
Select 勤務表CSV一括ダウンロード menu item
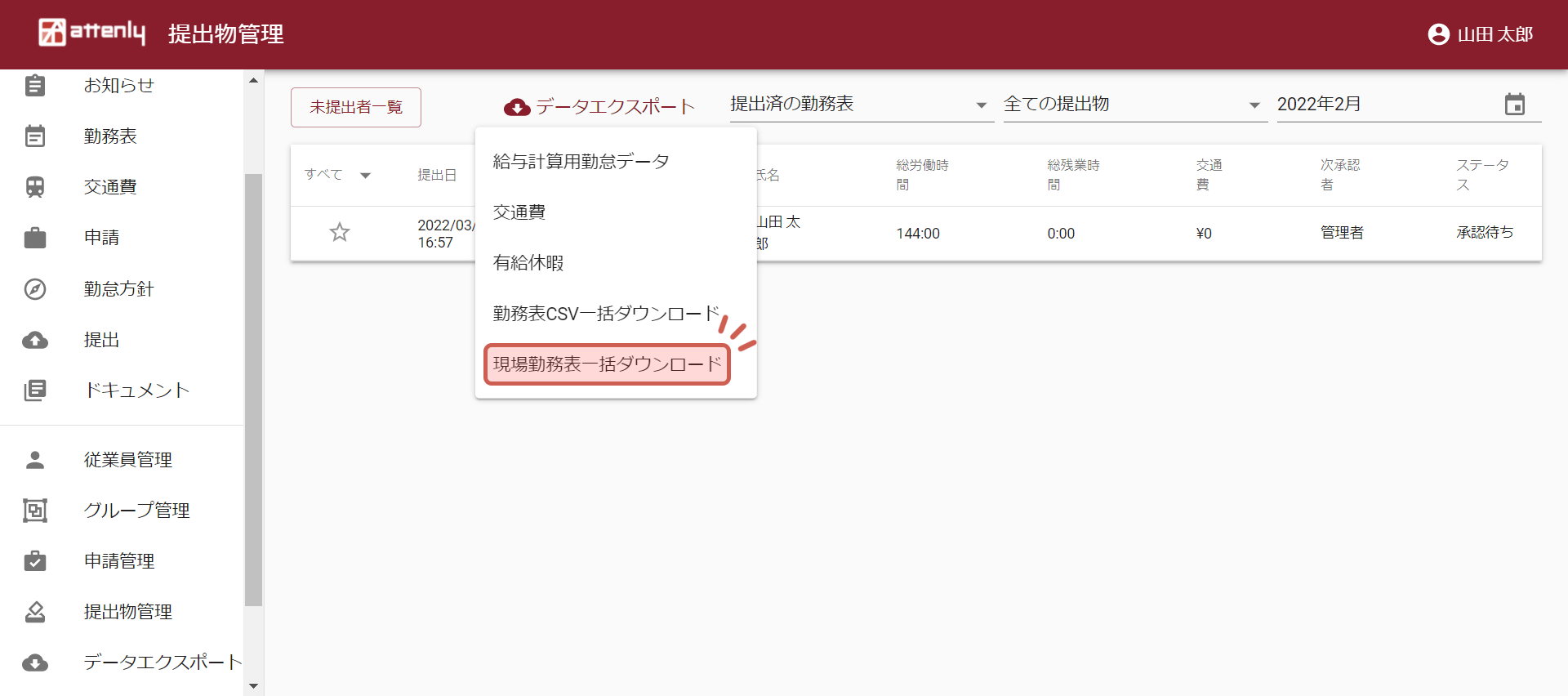(606, 314)
